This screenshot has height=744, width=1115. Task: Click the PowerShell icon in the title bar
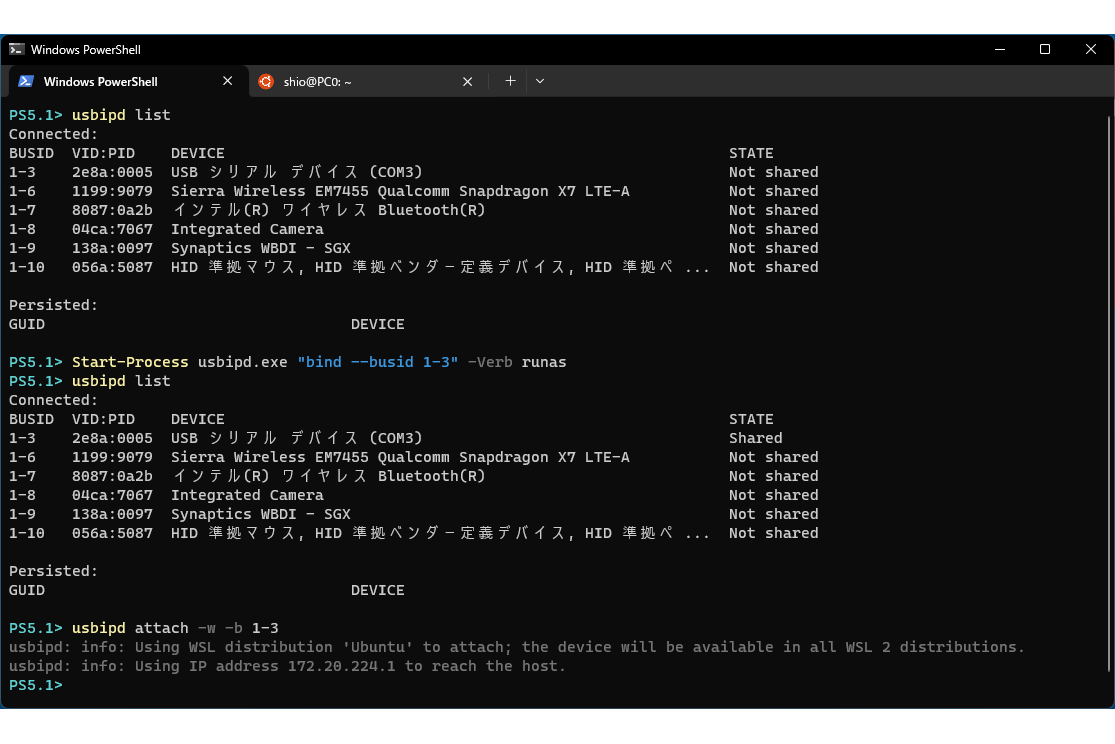click(x=17, y=49)
